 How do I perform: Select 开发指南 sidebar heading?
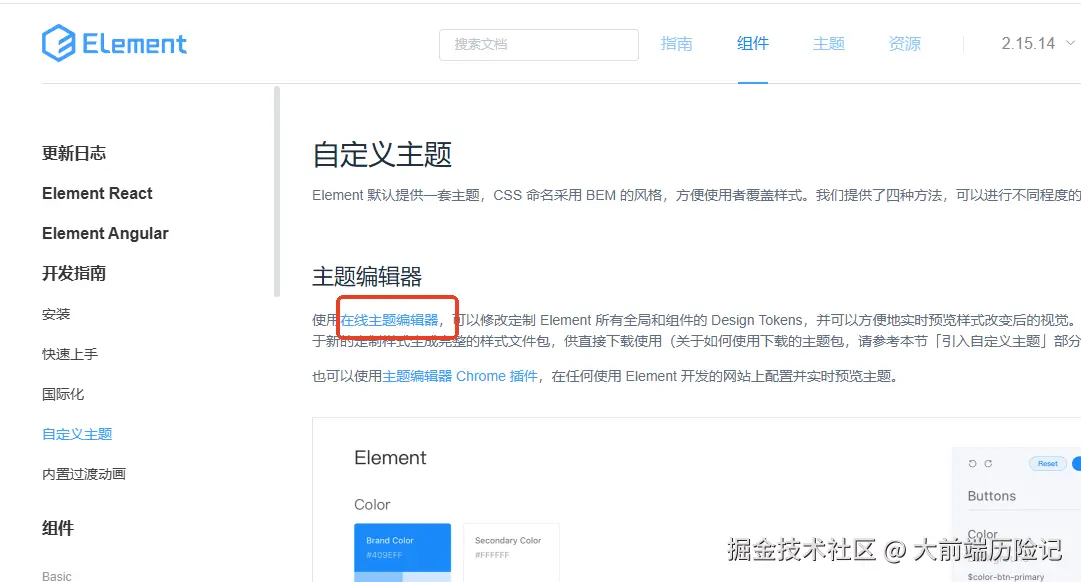(74, 273)
